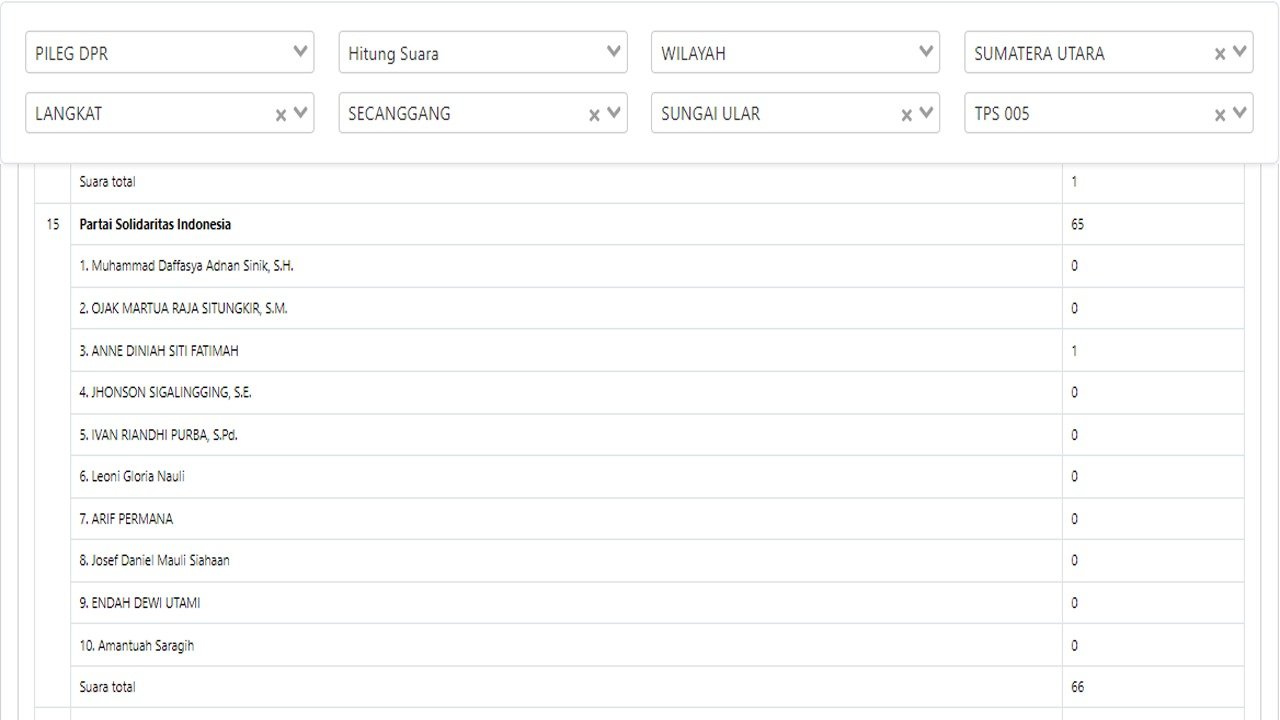Click the Suara total value 66
This screenshot has height=720, width=1280.
[1077, 687]
